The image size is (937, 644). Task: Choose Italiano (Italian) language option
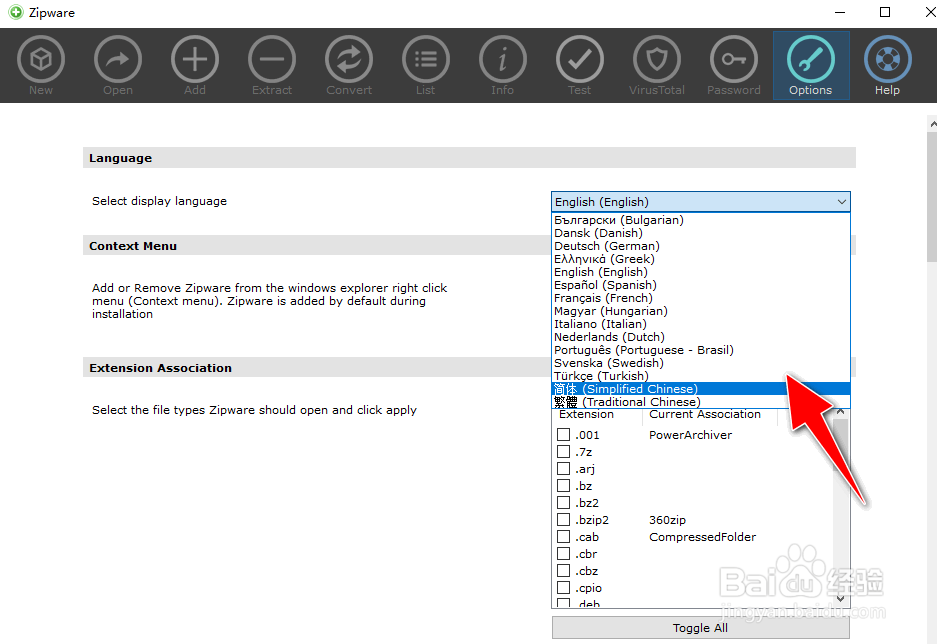(700, 324)
